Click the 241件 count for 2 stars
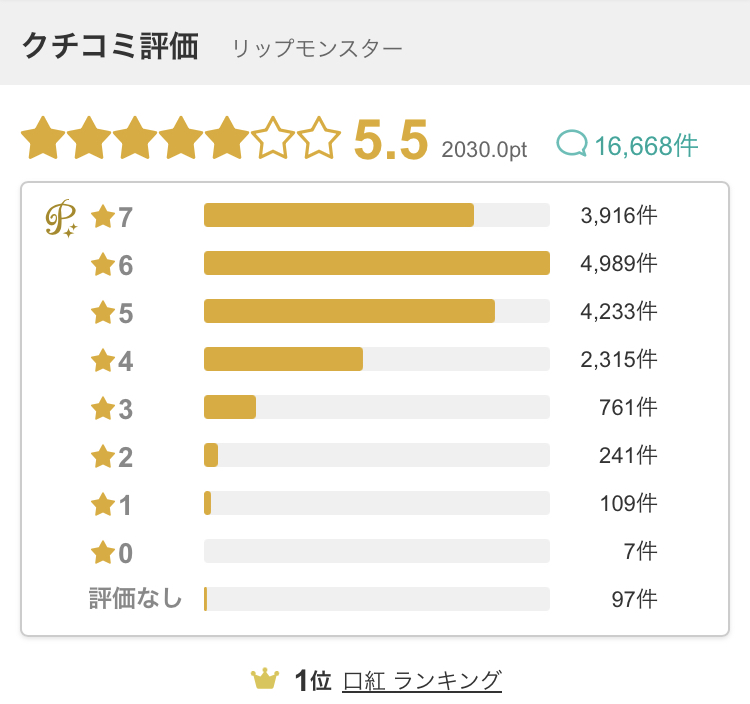The width and height of the screenshot is (750, 704). 628,455
